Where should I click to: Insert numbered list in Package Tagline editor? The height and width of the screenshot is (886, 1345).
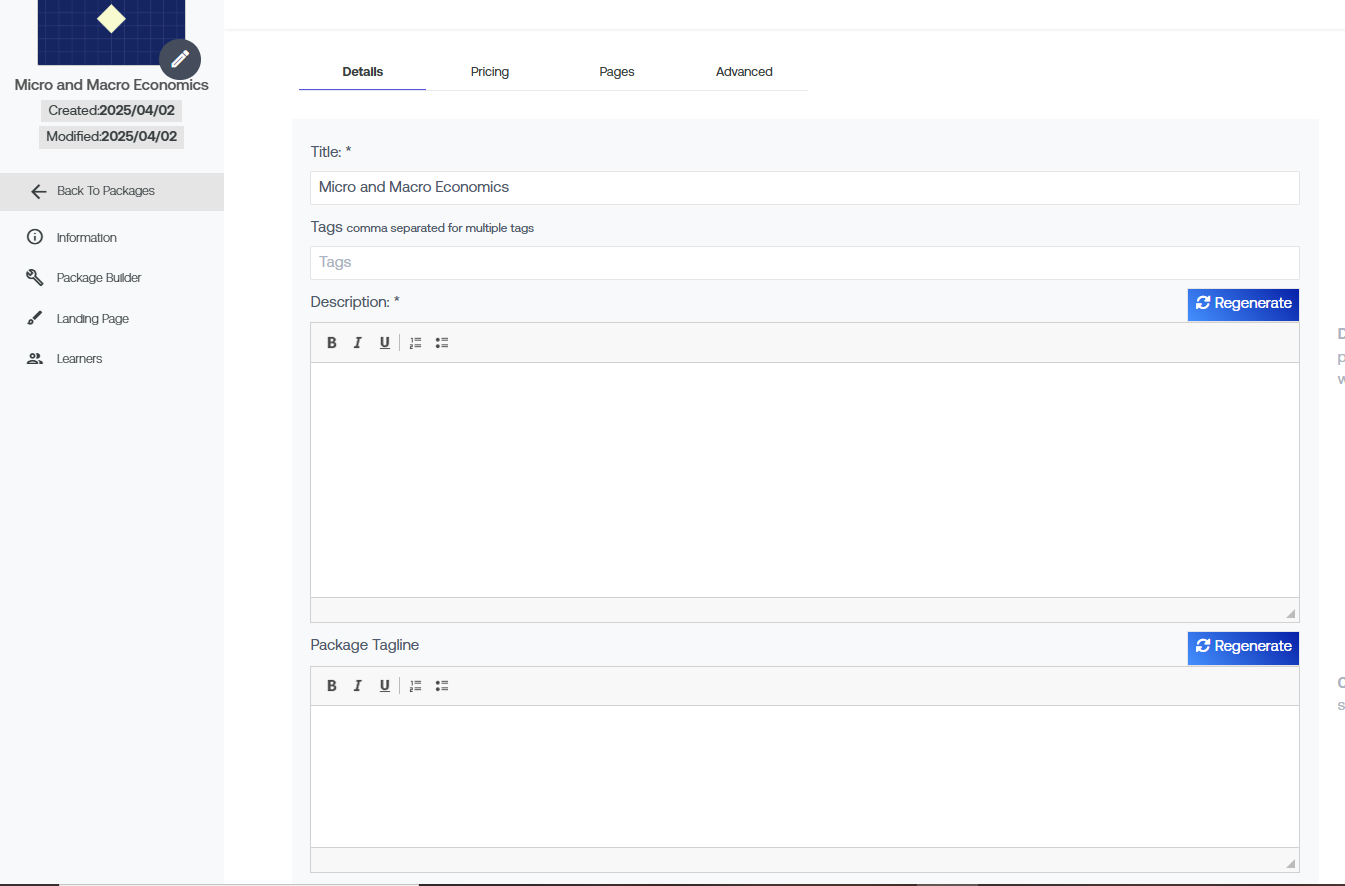tap(415, 686)
